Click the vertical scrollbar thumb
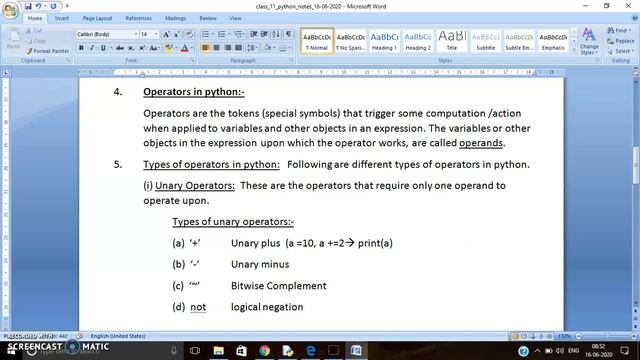The width and height of the screenshot is (640, 360). pyautogui.click(x=636, y=165)
